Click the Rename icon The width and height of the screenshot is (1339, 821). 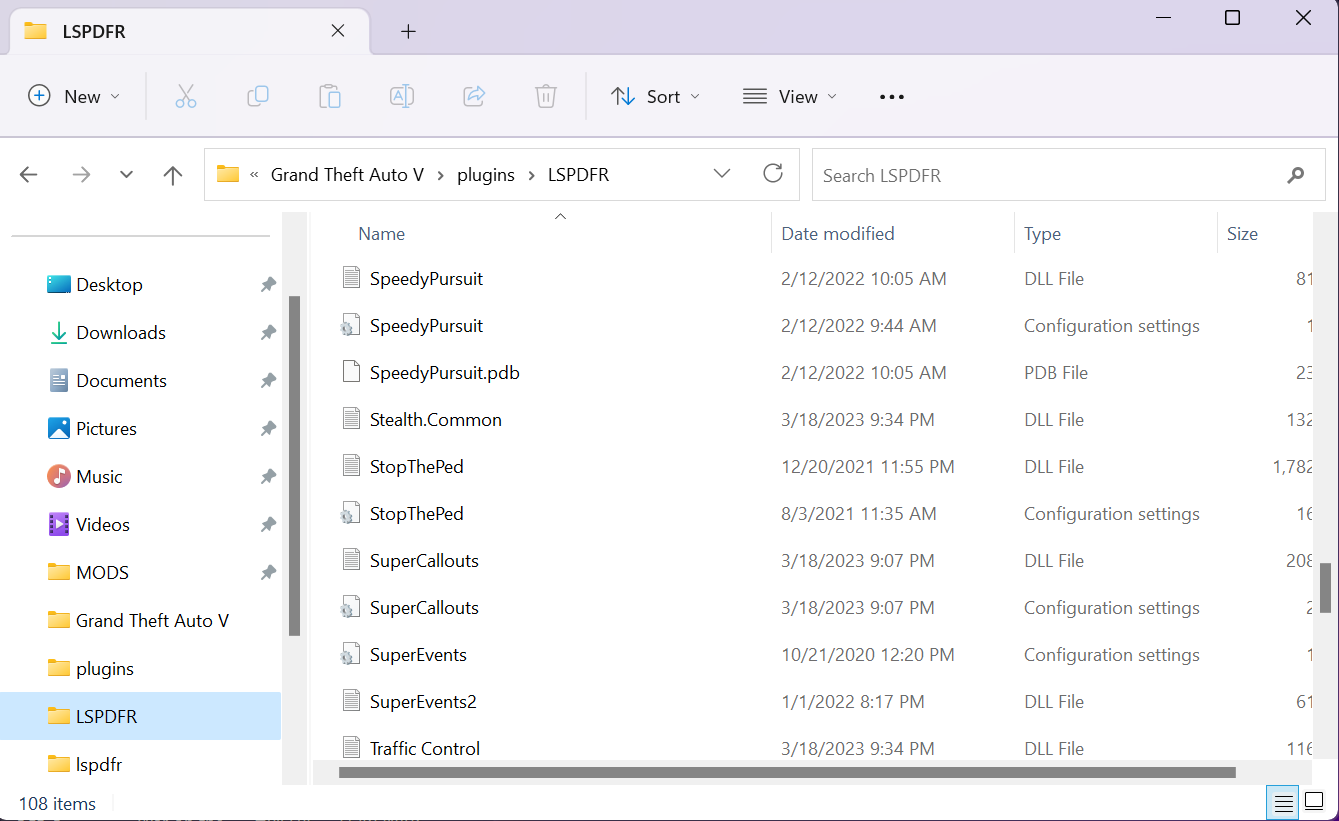coord(401,96)
